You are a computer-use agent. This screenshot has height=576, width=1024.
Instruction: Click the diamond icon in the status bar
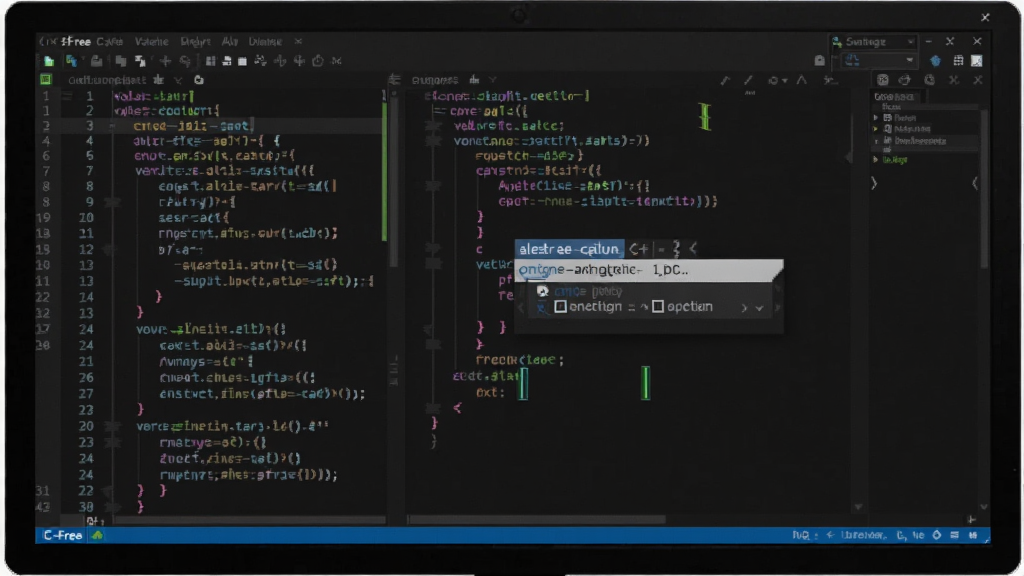(x=936, y=536)
